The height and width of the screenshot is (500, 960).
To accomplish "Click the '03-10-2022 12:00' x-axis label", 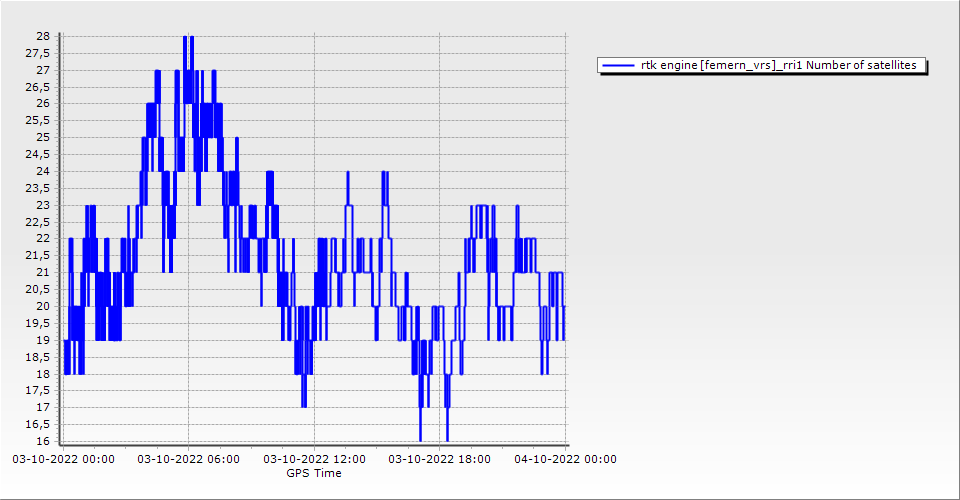I will click(x=314, y=460).
